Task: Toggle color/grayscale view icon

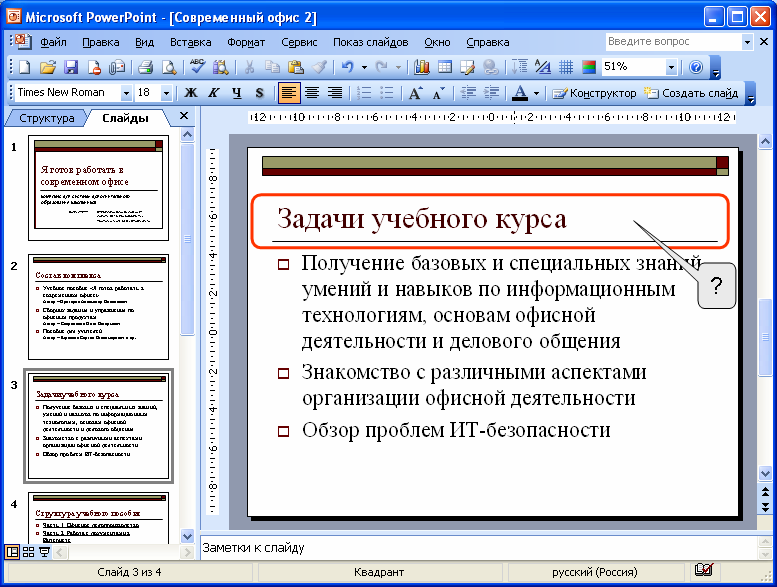Action: point(589,67)
